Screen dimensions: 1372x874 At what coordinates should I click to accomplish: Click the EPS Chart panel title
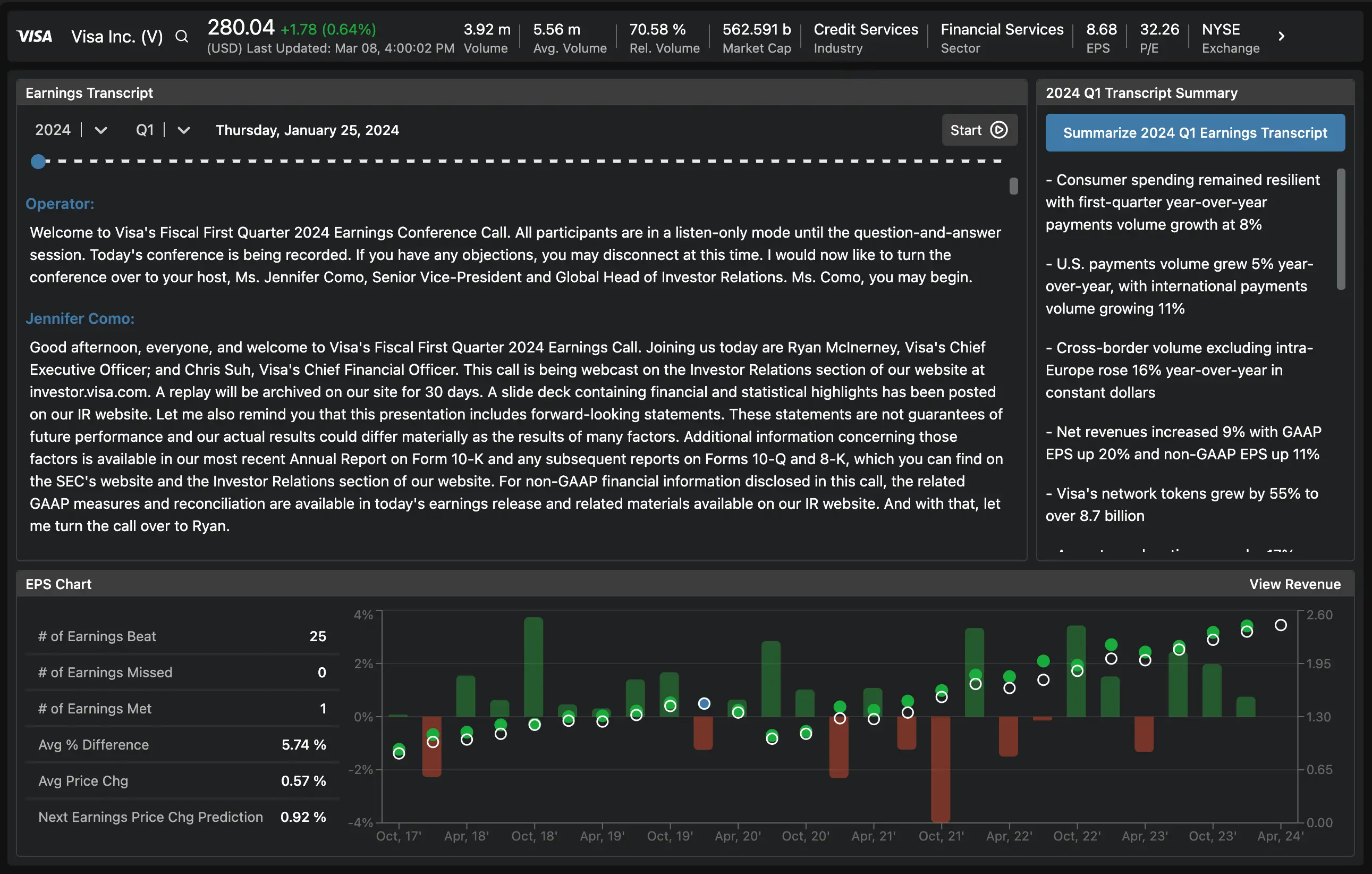(x=58, y=584)
